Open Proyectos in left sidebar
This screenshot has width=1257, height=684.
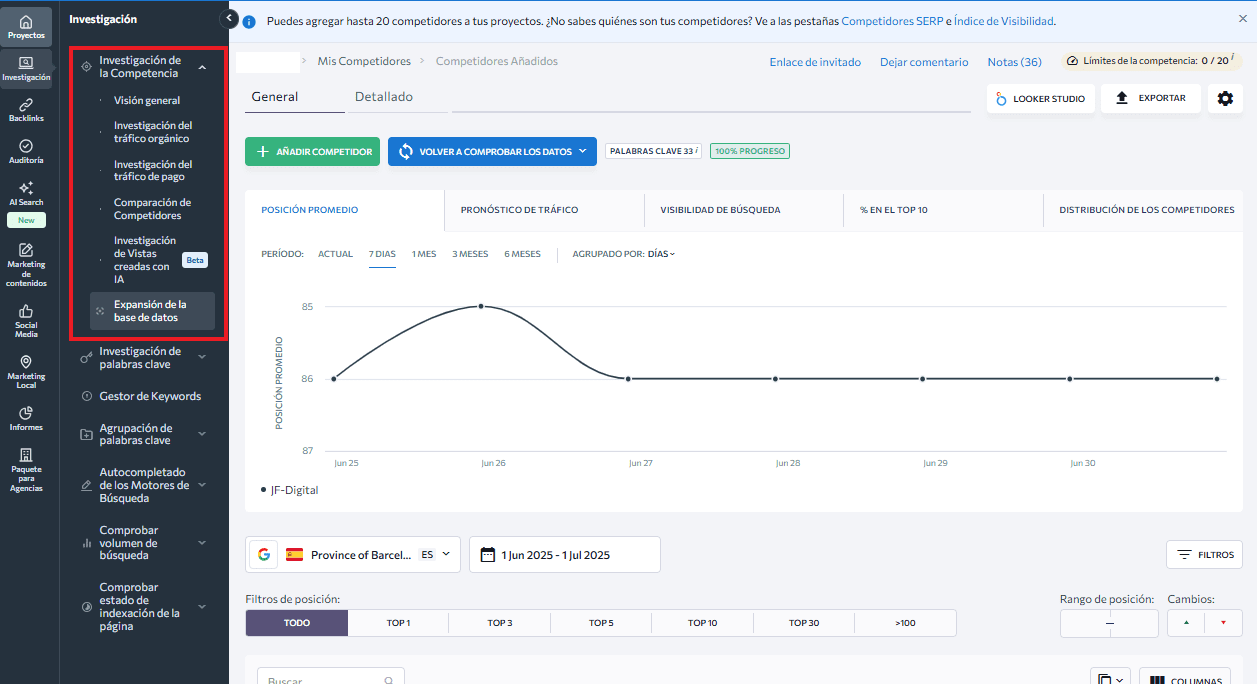(26, 27)
